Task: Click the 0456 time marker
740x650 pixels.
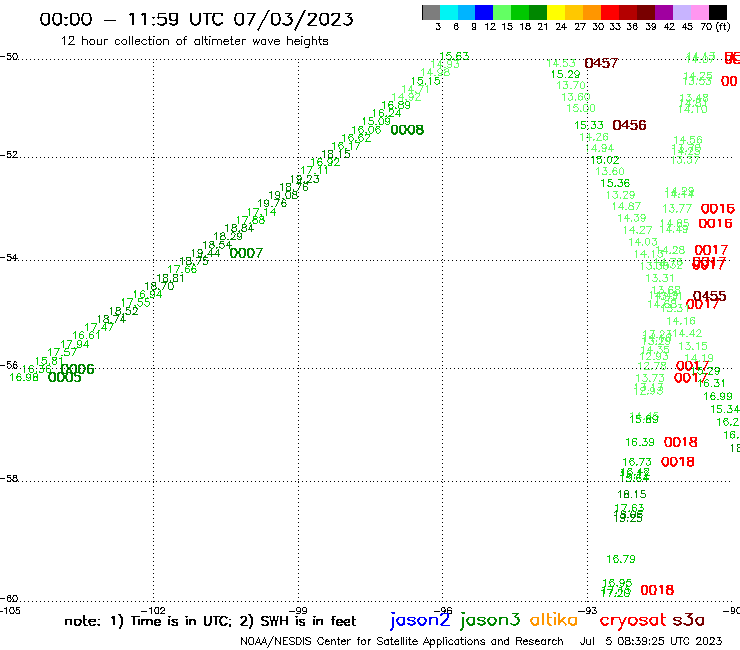Action: coord(629,125)
